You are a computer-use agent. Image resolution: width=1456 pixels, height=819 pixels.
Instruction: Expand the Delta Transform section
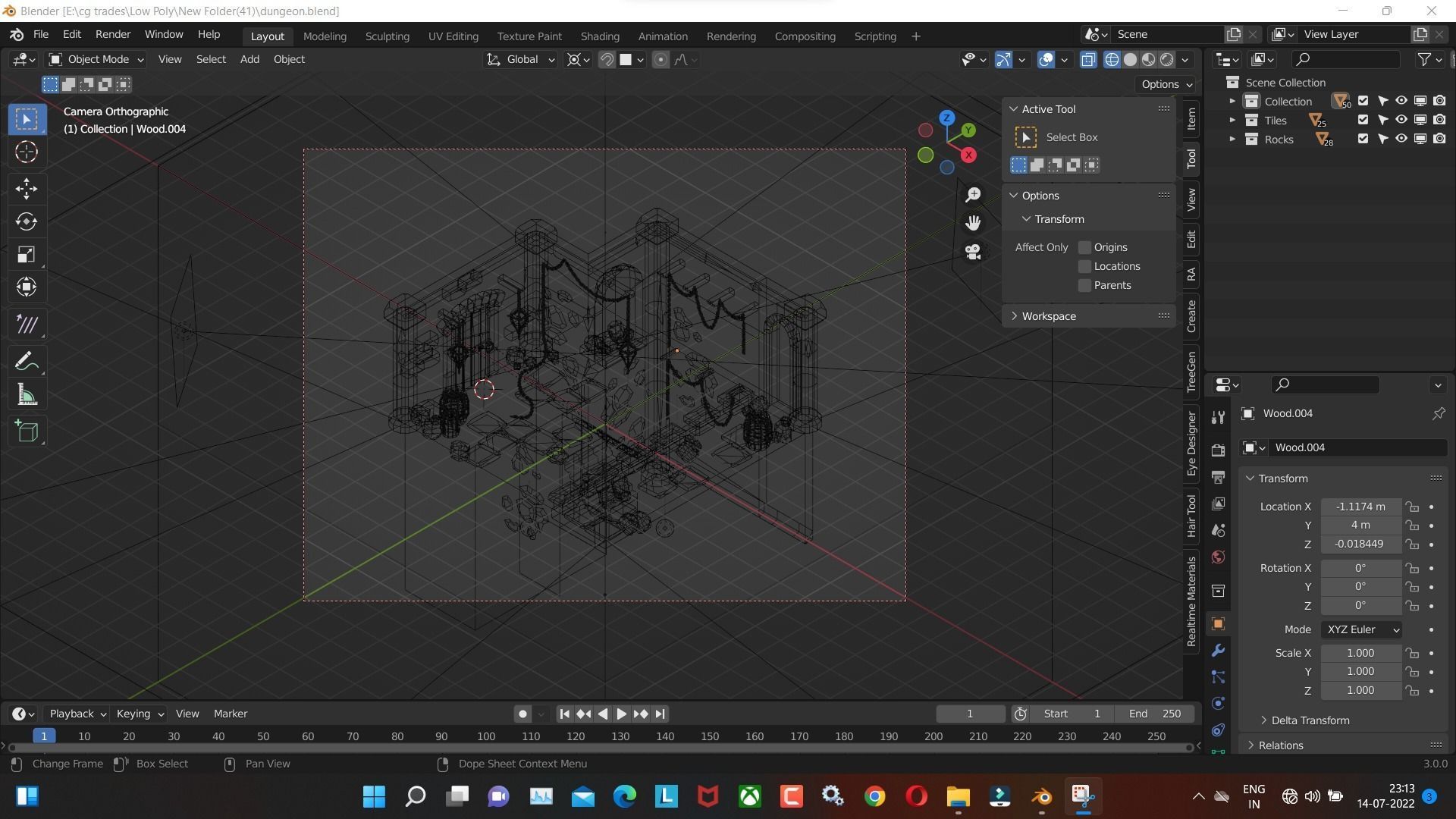click(1310, 720)
